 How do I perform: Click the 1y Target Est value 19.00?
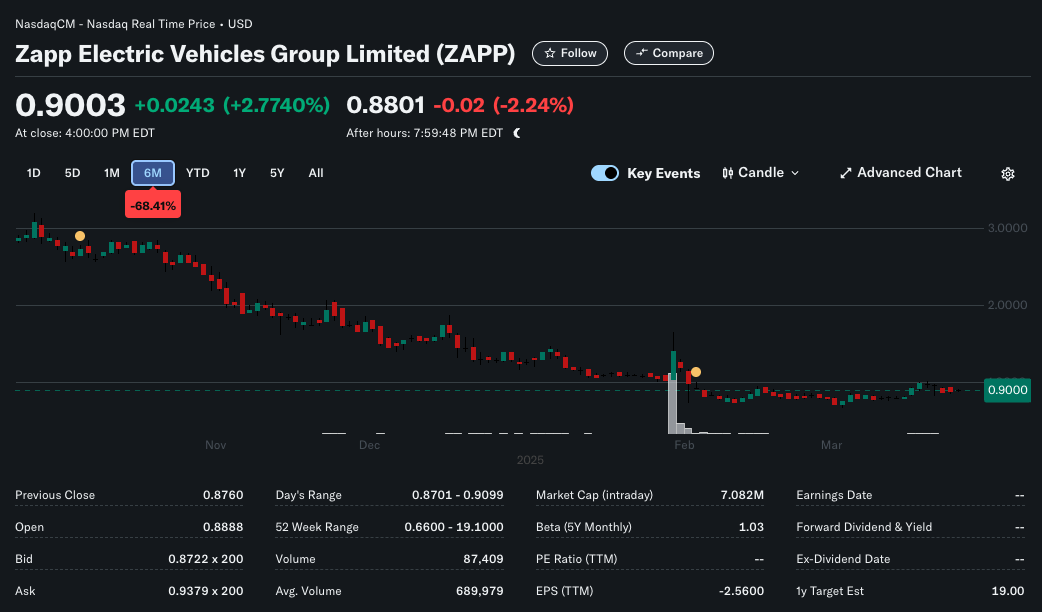[x=1007, y=591]
